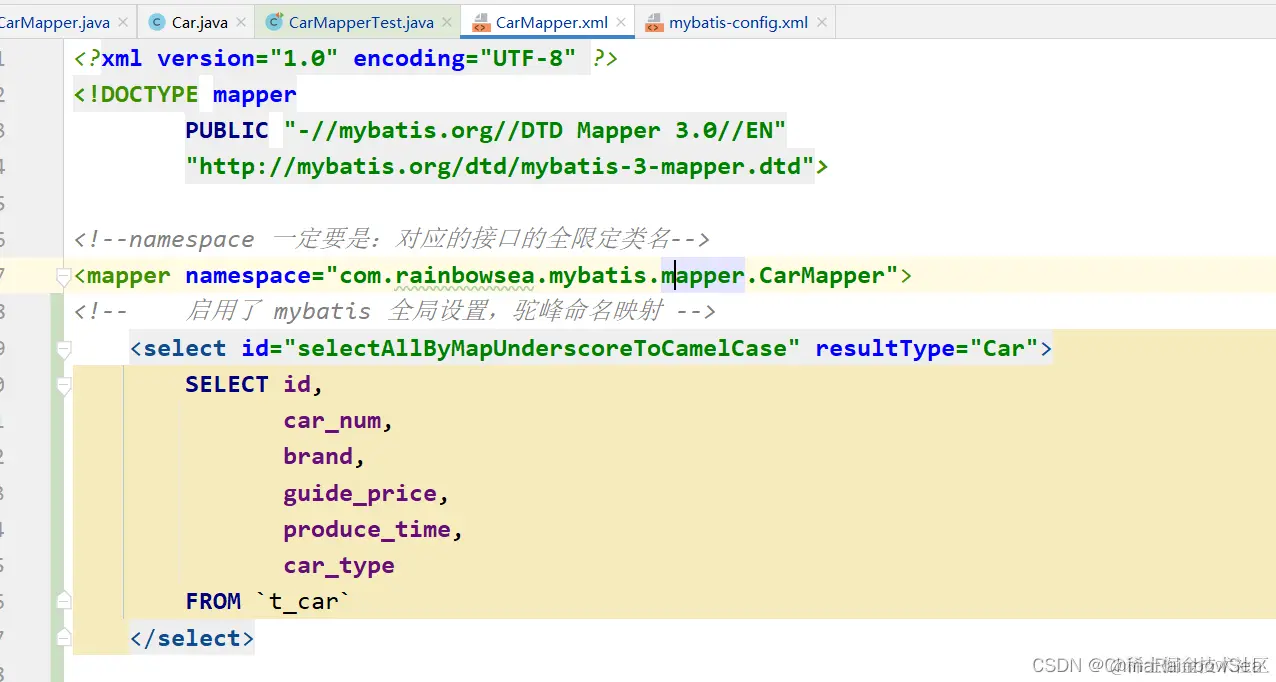1276x682 pixels.
Task: Click the resultType="Car" attribute
Action: [926, 349]
